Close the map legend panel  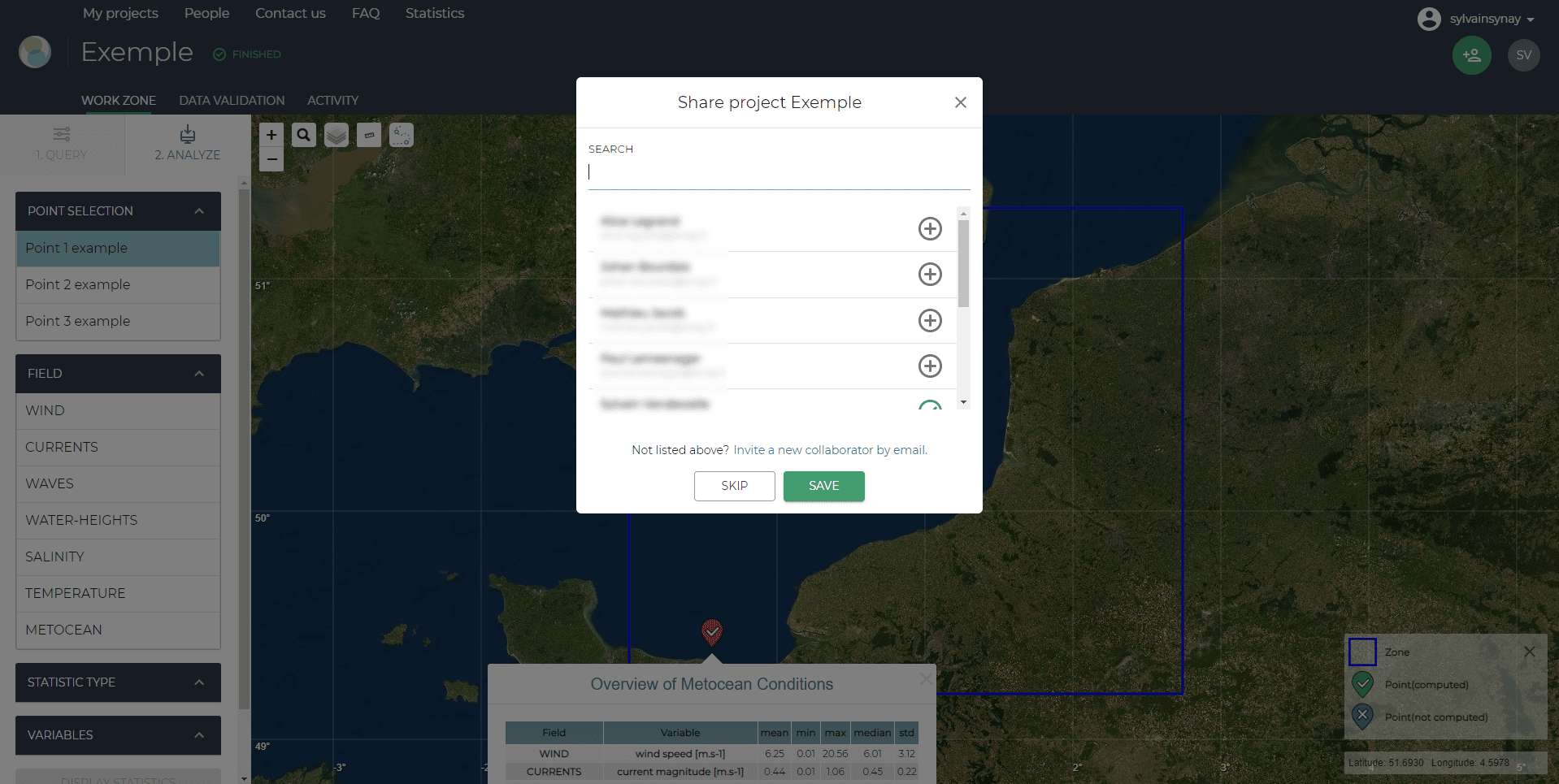(1530, 652)
